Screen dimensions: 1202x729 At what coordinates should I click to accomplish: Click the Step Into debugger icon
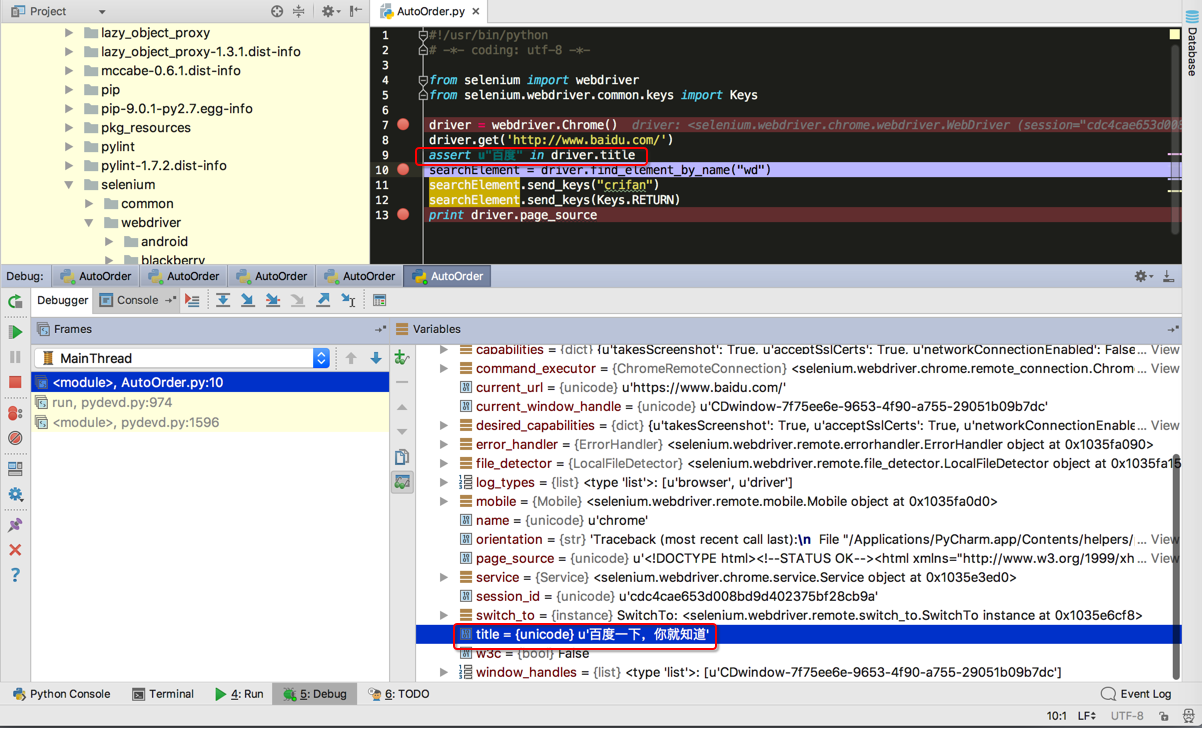point(248,300)
